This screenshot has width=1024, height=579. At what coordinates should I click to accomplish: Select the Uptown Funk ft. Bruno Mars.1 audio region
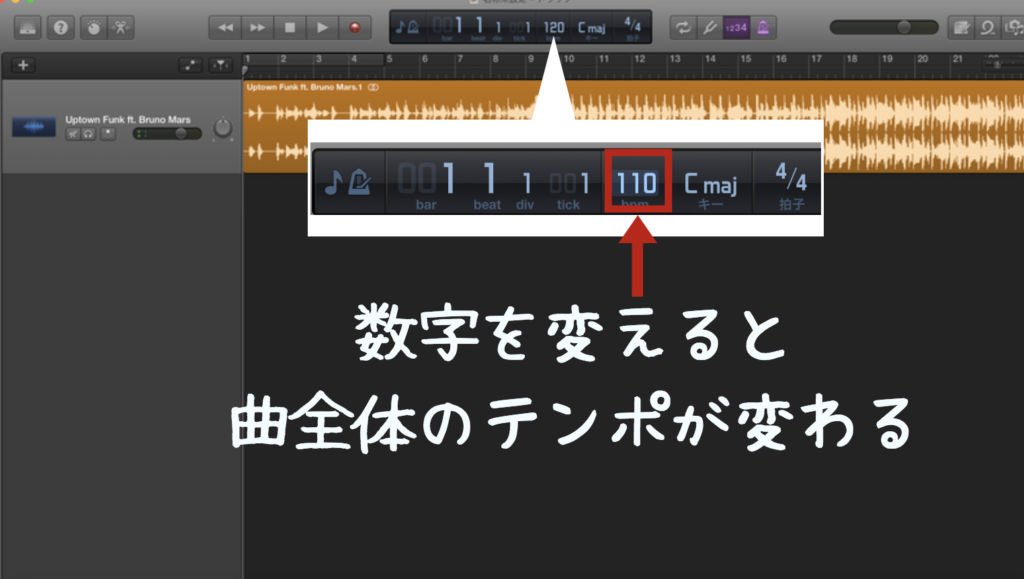click(x=633, y=127)
